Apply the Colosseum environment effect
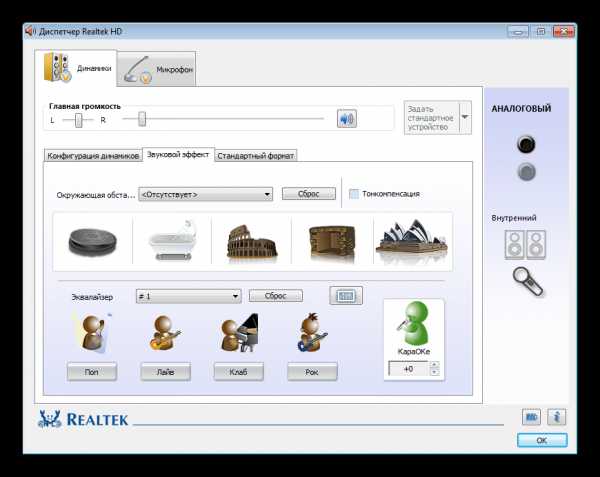Viewport: 600px width, 477px height. 252,243
